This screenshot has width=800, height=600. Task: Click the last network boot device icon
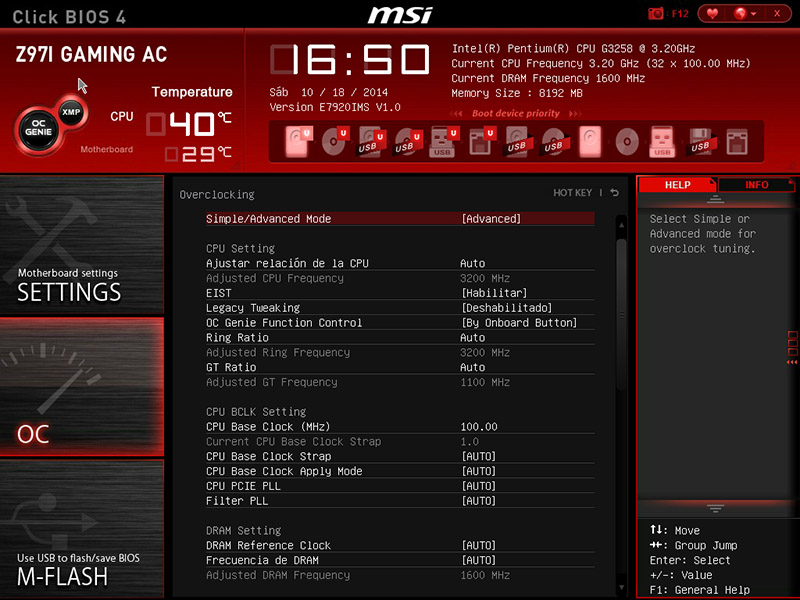[x=737, y=142]
